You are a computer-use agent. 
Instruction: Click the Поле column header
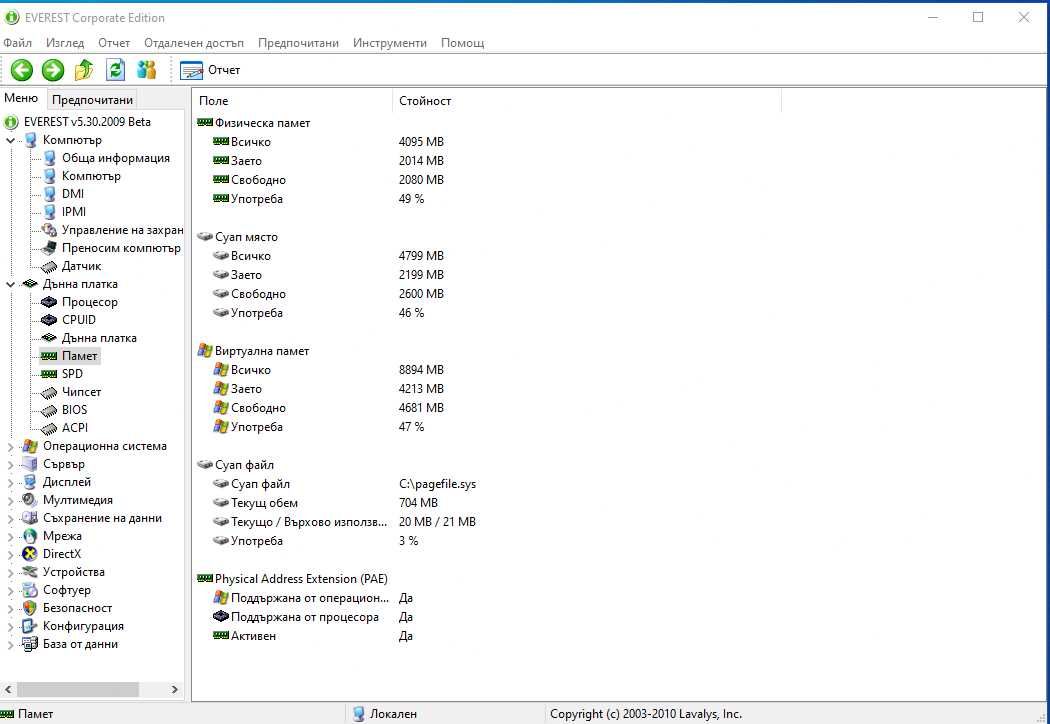point(293,100)
